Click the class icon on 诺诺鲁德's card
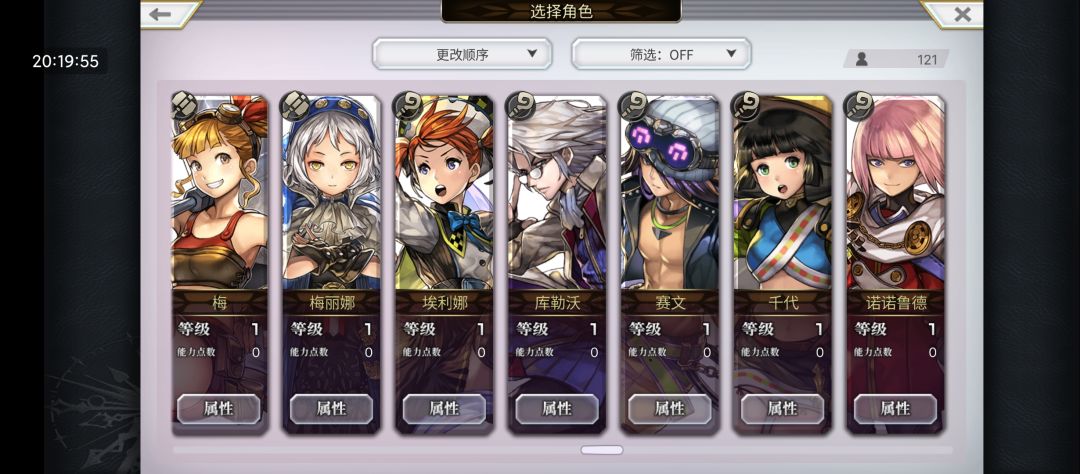The image size is (1080, 474). point(859,106)
